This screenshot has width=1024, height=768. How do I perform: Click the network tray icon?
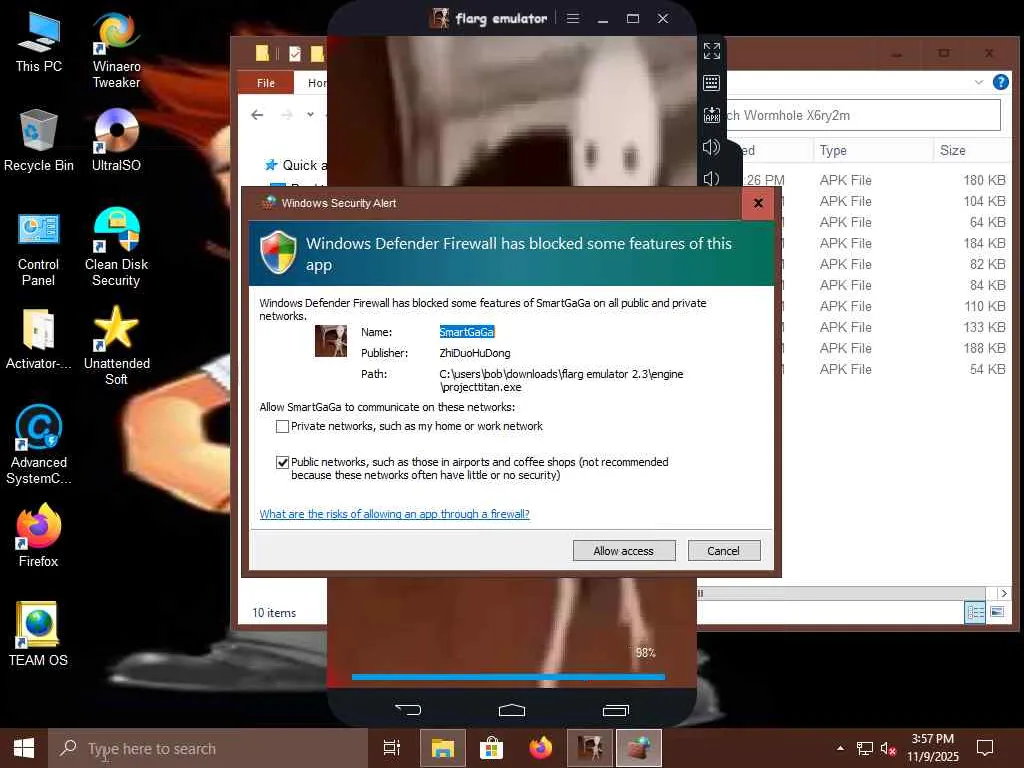pos(865,748)
